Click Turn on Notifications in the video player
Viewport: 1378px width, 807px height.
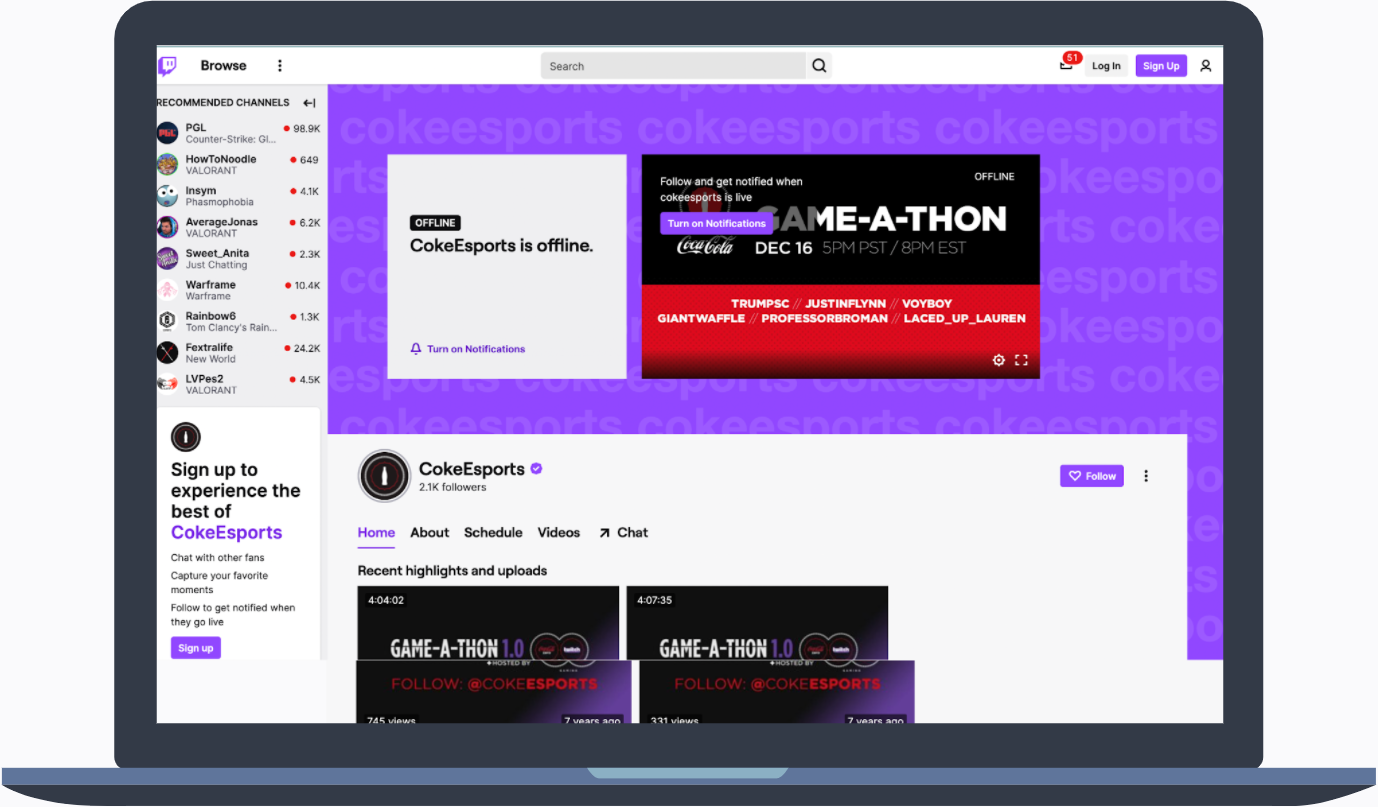717,223
